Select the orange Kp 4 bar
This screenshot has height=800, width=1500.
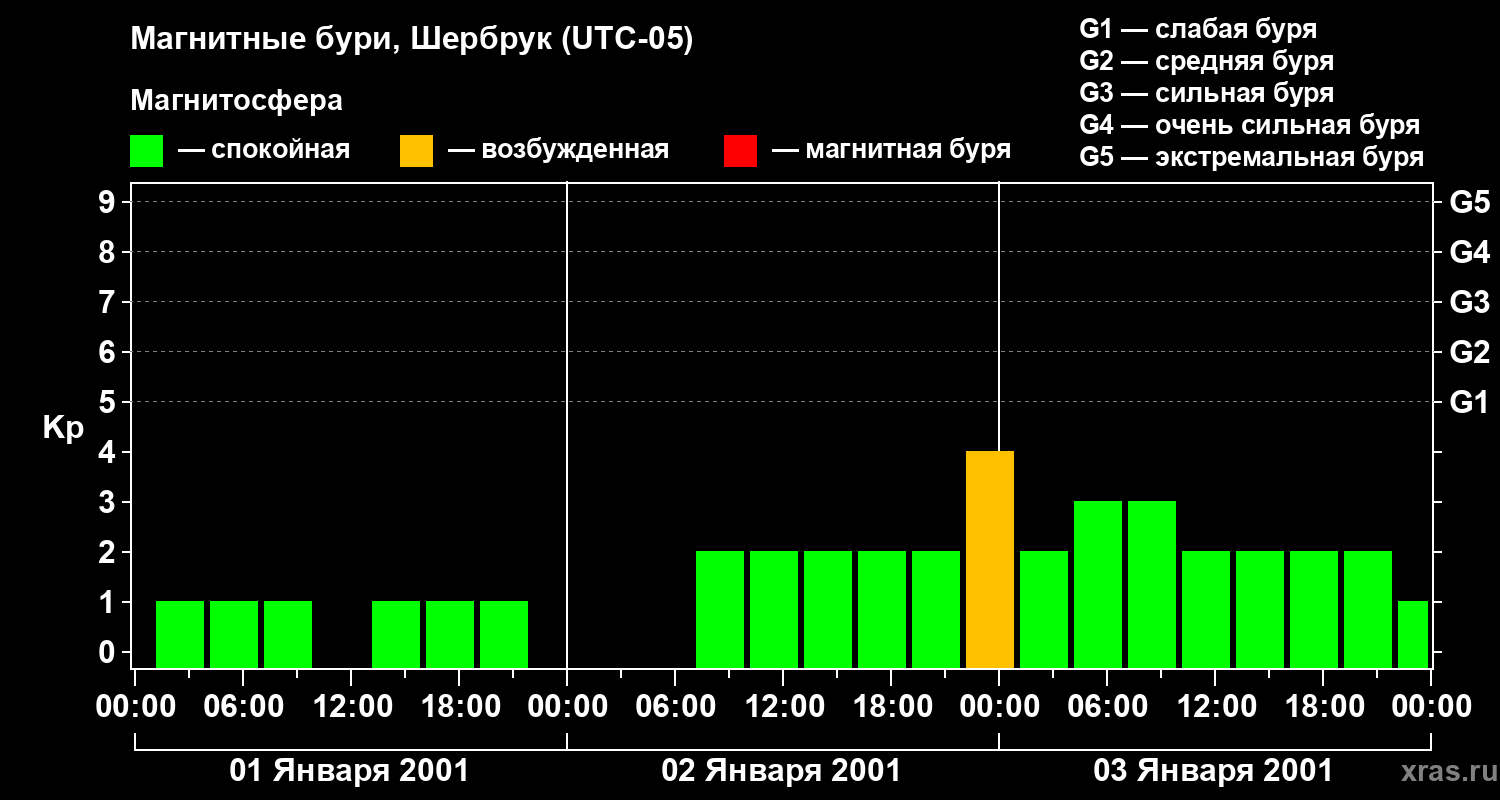[990, 560]
